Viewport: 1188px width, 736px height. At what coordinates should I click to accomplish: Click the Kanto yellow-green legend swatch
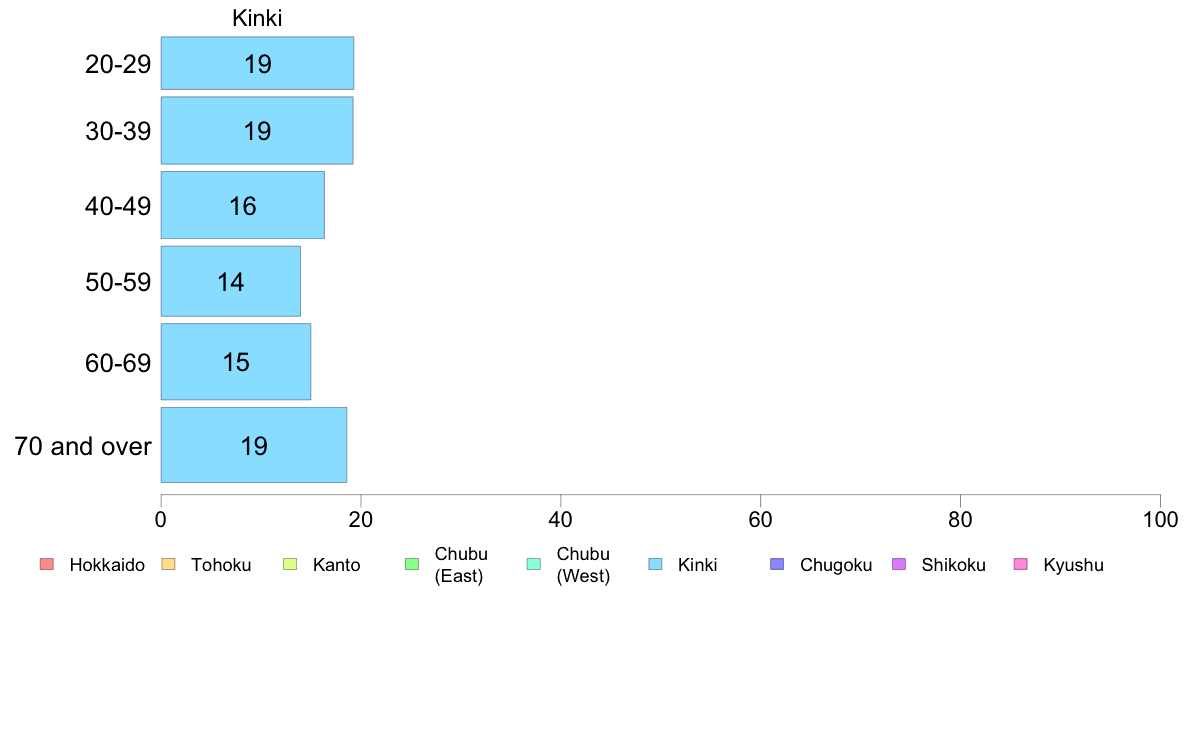pos(290,564)
